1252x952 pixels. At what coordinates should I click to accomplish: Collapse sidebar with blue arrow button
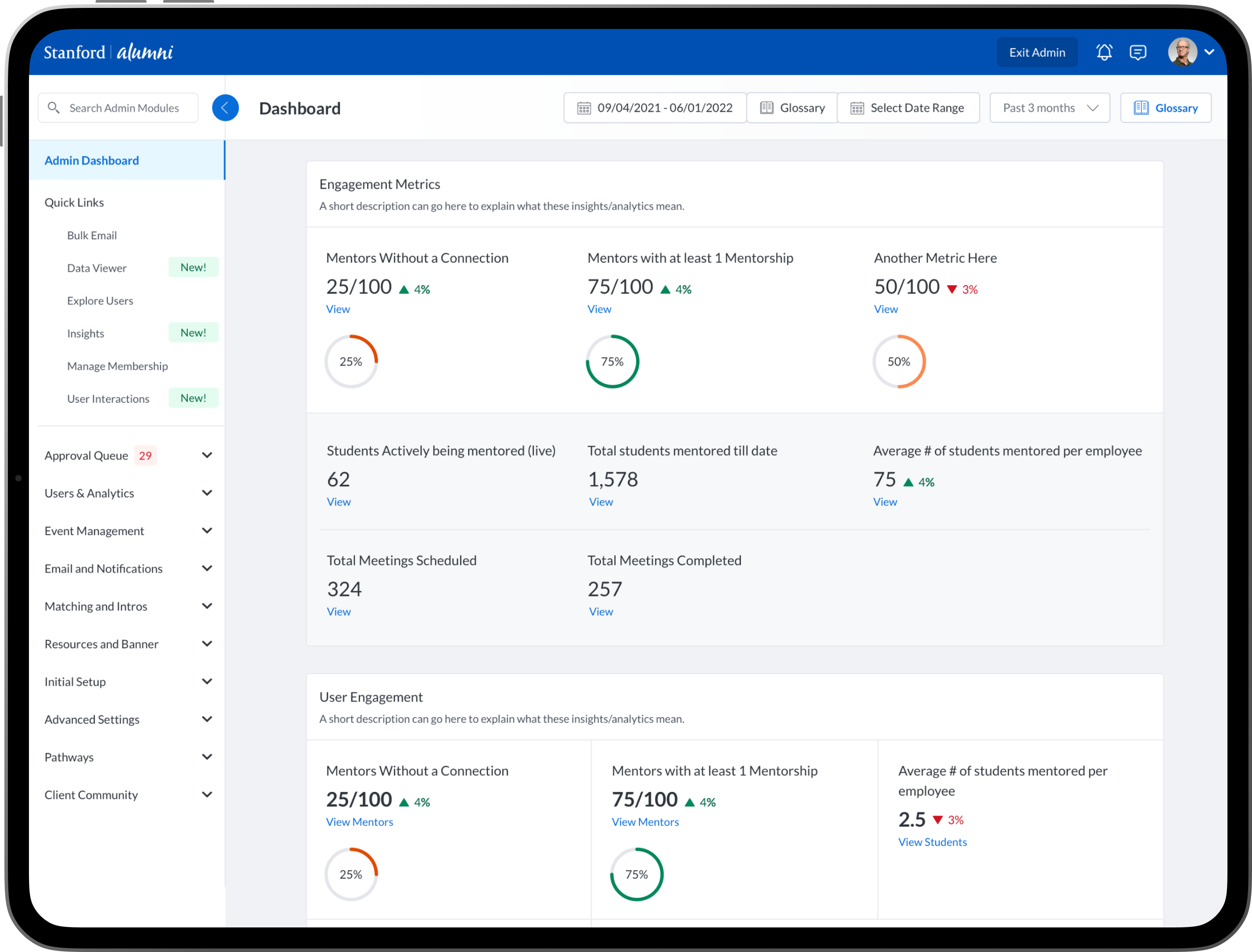tap(225, 107)
